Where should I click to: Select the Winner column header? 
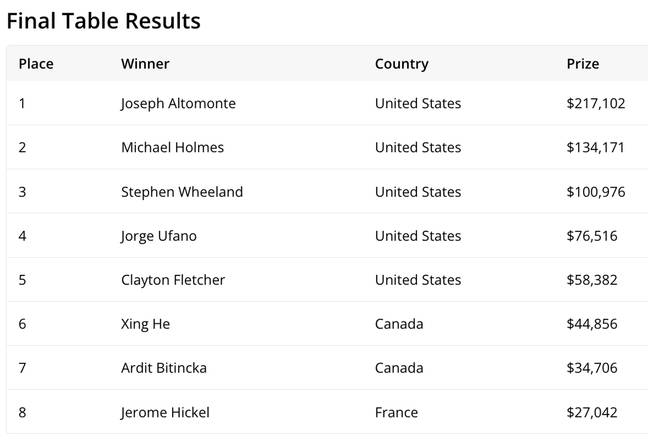coord(145,64)
